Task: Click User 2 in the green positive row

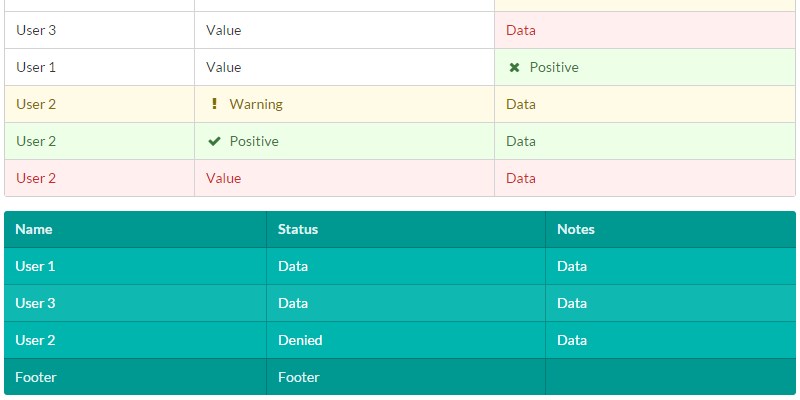Action: (x=36, y=141)
